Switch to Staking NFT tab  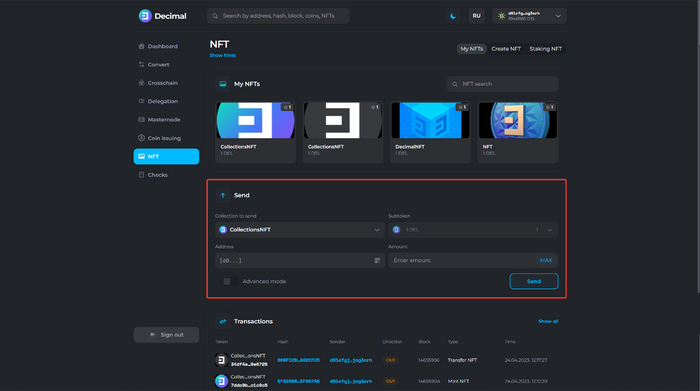click(x=546, y=49)
